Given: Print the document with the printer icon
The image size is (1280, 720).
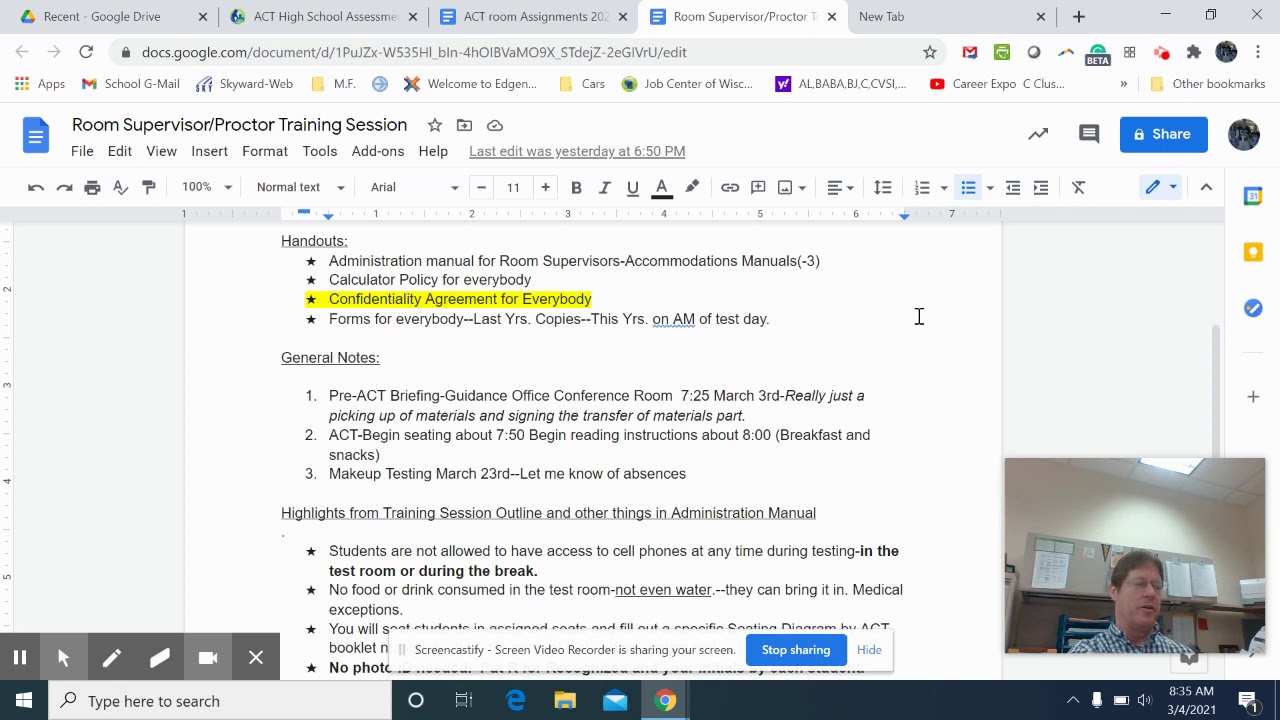Looking at the screenshot, I should click(92, 187).
